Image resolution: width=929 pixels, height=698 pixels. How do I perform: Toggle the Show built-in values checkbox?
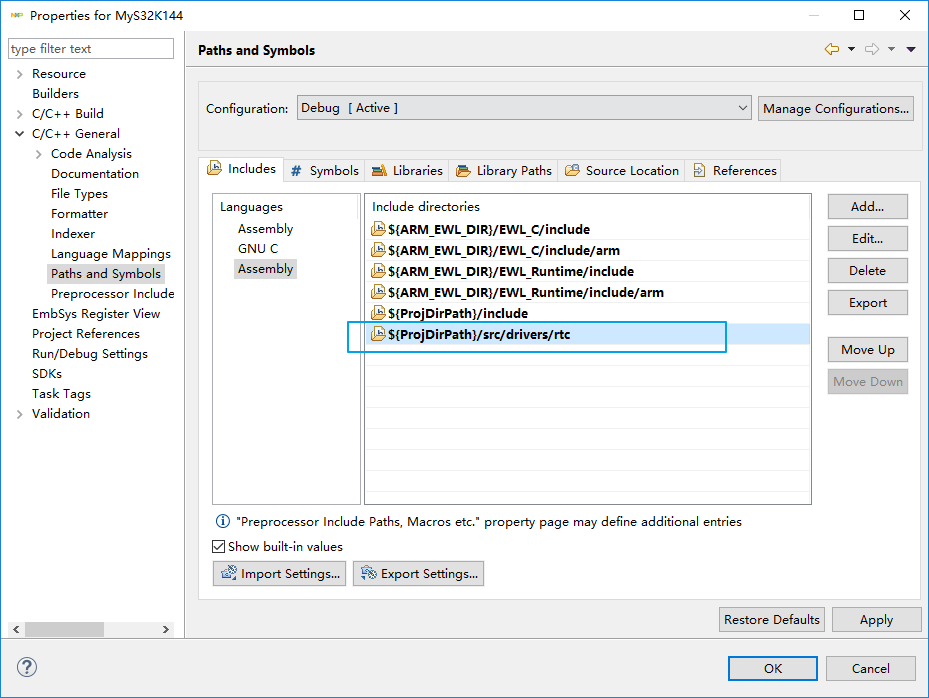click(219, 547)
